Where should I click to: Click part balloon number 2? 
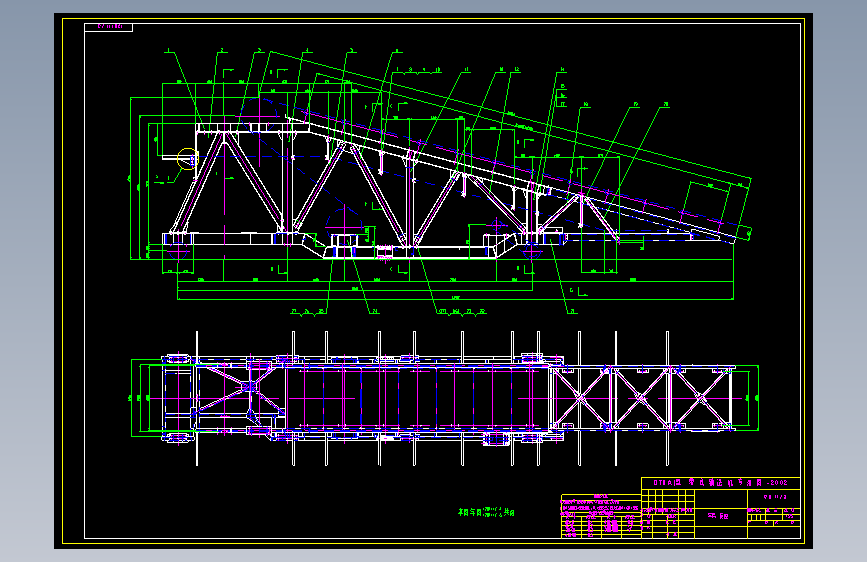[x=222, y=51]
